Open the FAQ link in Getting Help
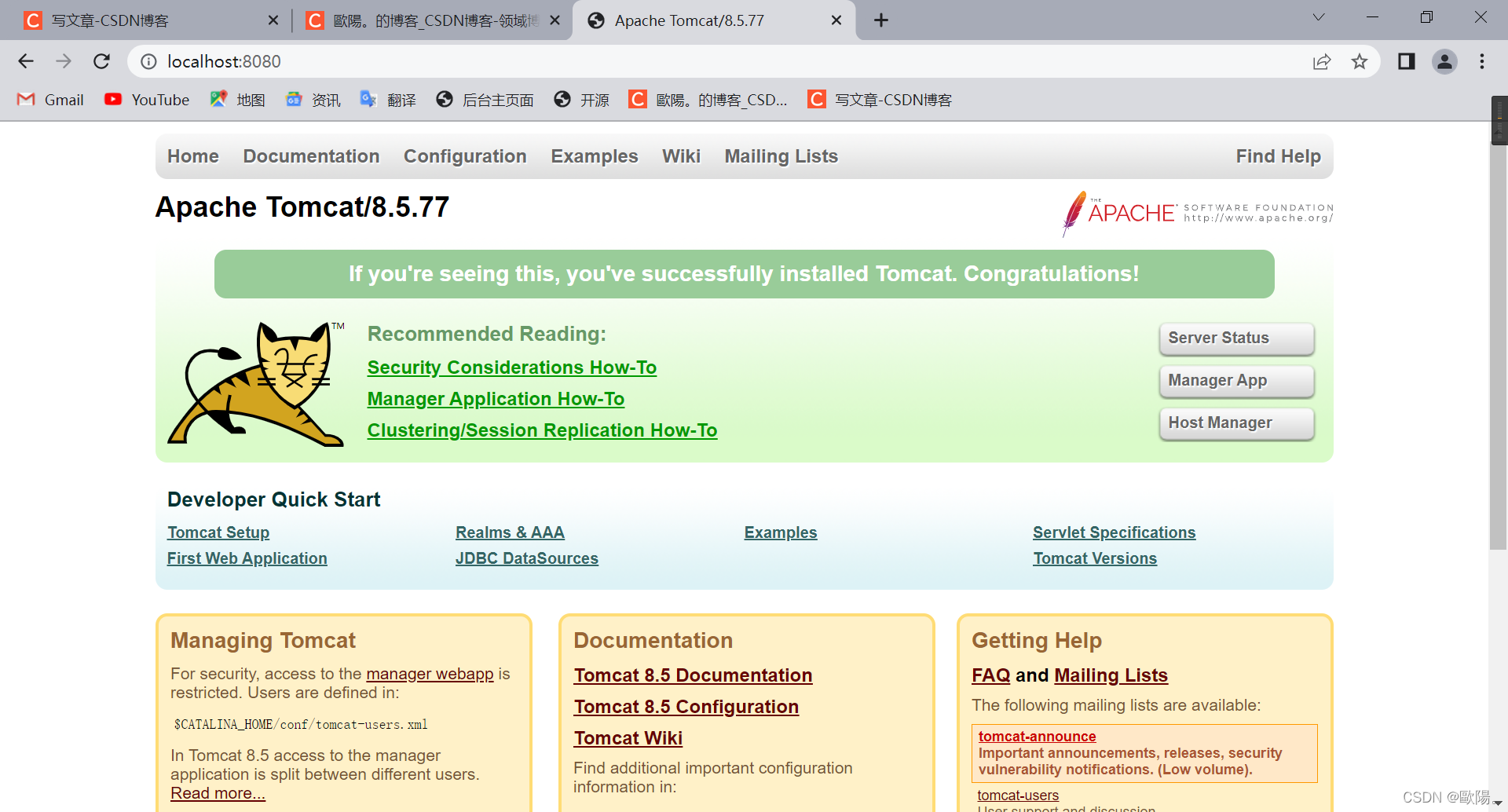 [991, 675]
